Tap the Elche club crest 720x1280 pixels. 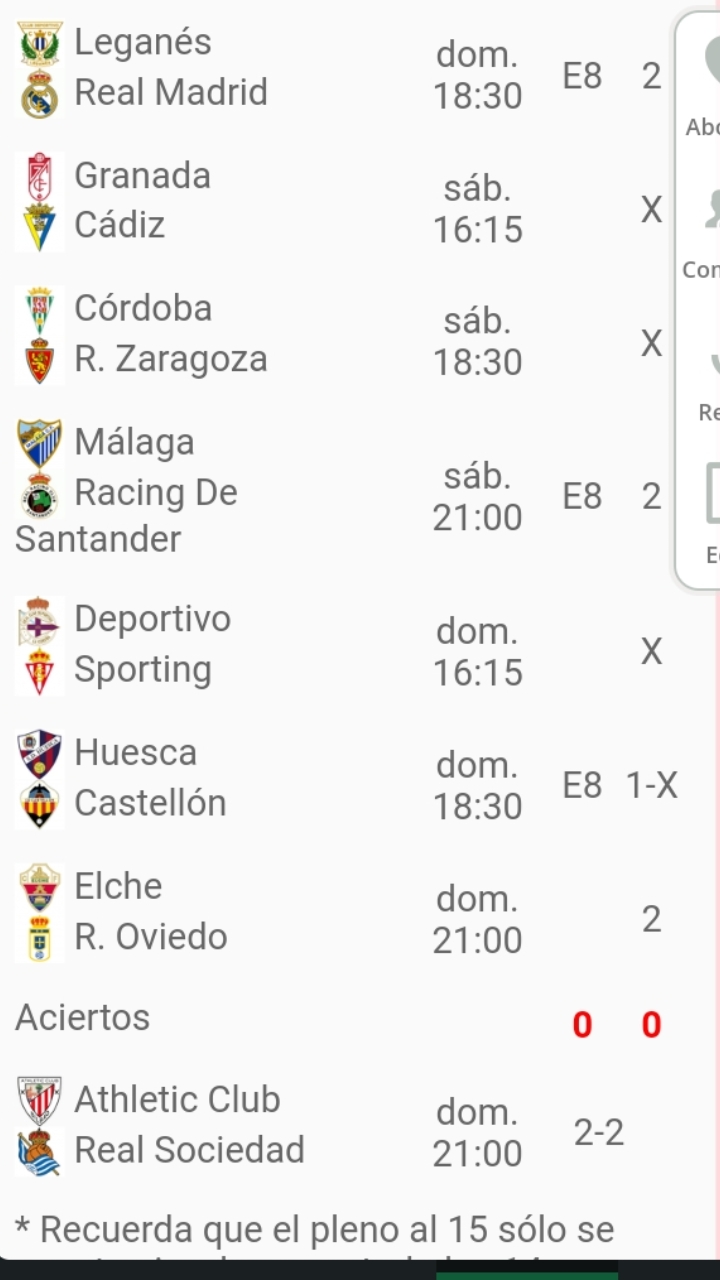click(x=40, y=888)
